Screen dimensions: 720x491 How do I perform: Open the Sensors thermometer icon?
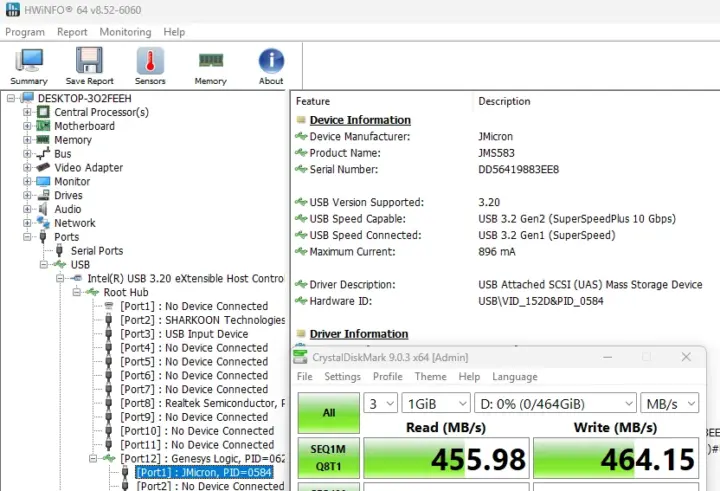[x=150, y=61]
